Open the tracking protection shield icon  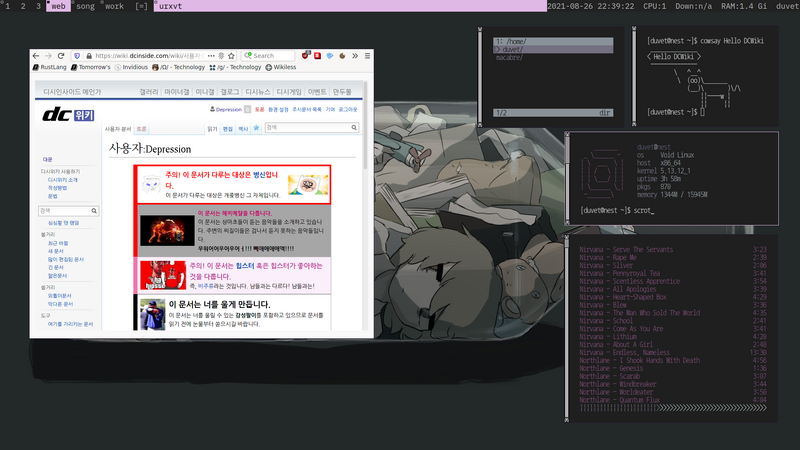[x=77, y=56]
